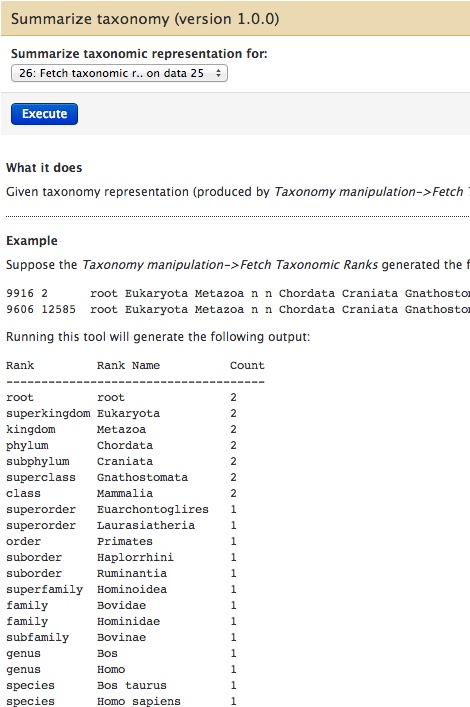
Task: Click the 'Bos taurus' species entry
Action: pyautogui.click(x=132, y=685)
